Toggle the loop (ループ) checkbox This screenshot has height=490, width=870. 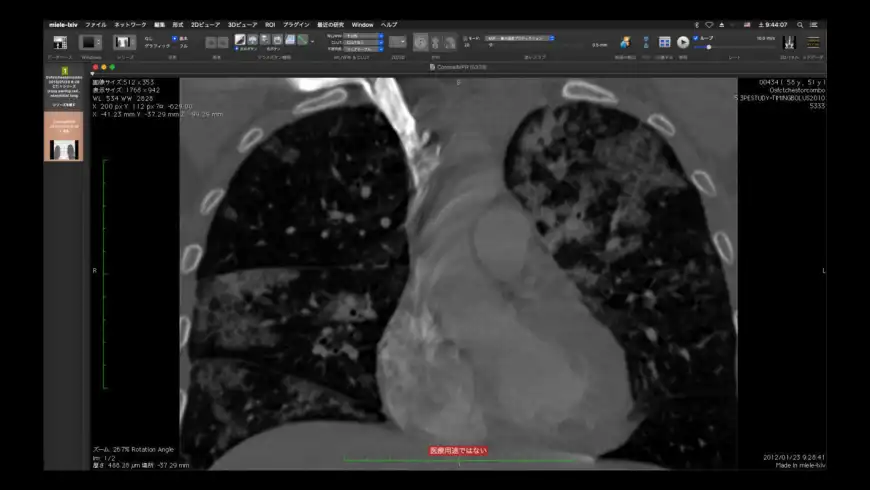click(696, 37)
